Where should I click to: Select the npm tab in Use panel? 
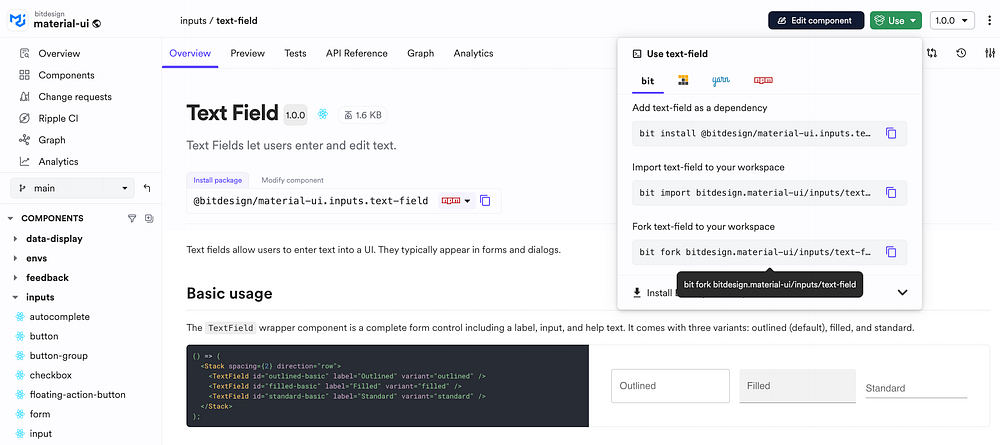pyautogui.click(x=763, y=80)
